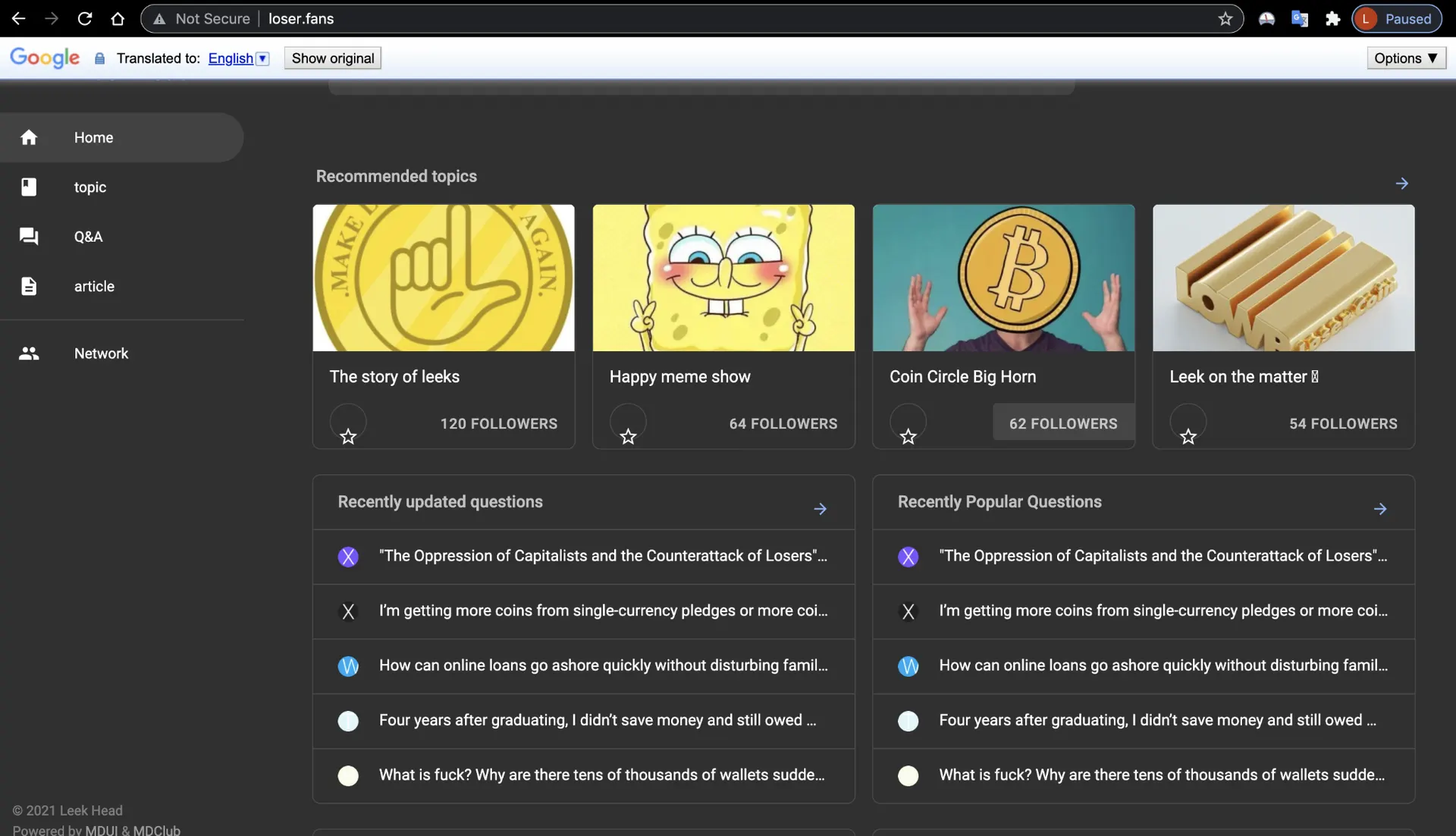Click the 64 FOLLOWERS button
Image resolution: width=1456 pixels, height=836 pixels.
[x=783, y=423]
